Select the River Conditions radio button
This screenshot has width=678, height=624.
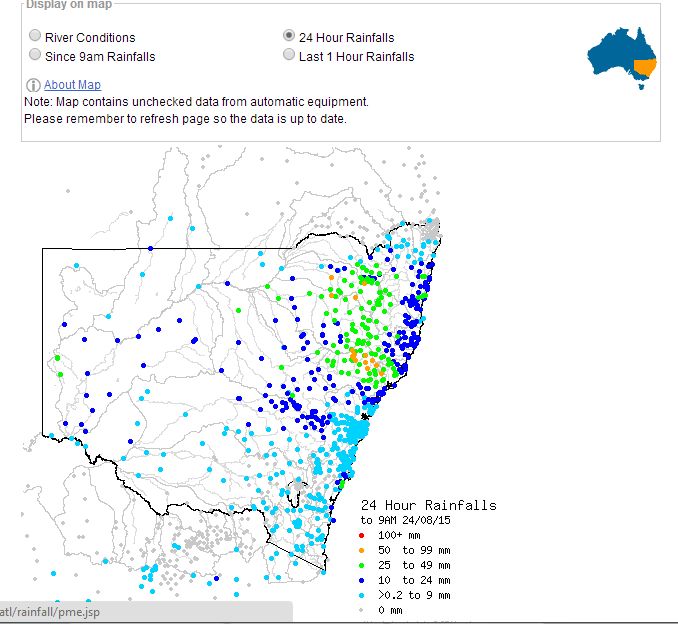click(36, 38)
